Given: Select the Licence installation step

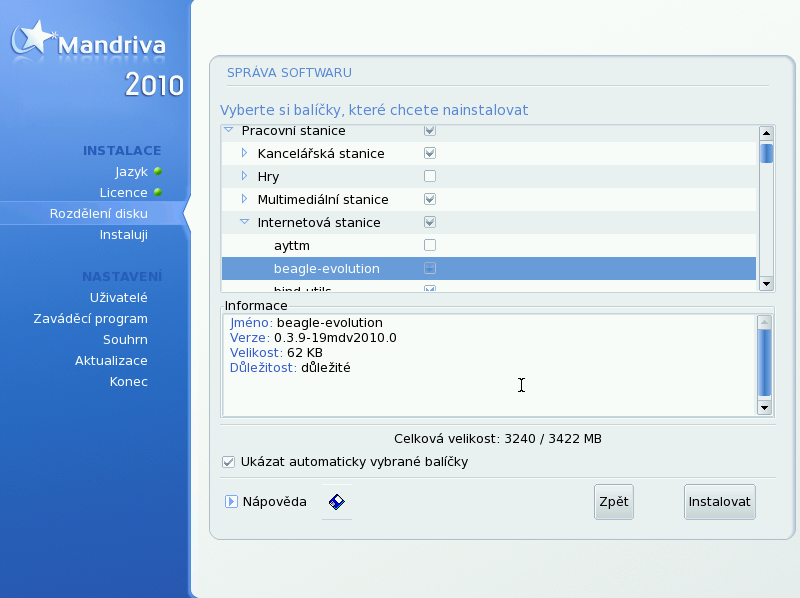Looking at the screenshot, I should tap(123, 193).
